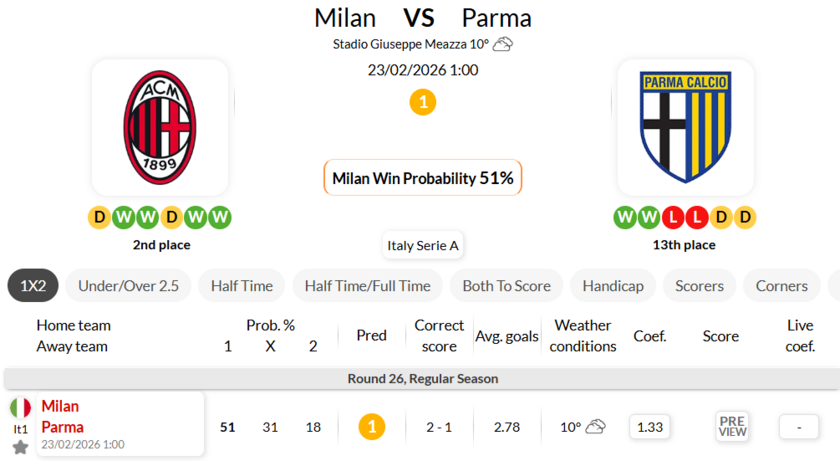Open the PREVIEW score icon
This screenshot has width=840, height=461.
pos(732,427)
